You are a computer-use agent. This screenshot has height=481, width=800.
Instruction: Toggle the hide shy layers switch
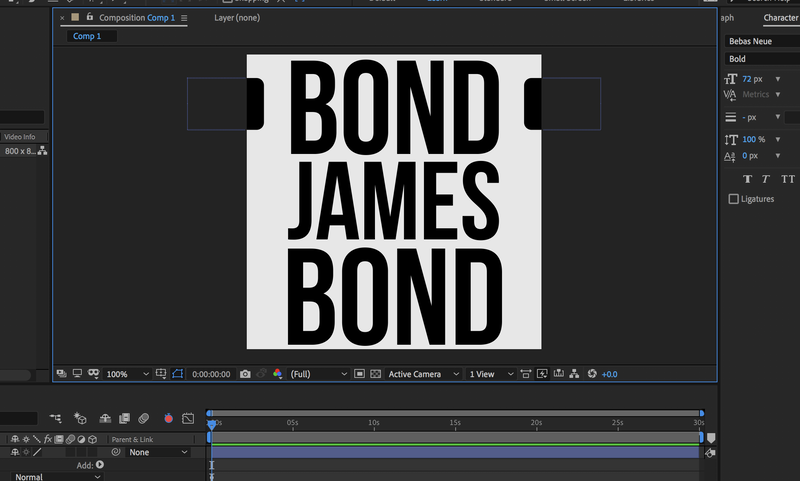point(105,418)
